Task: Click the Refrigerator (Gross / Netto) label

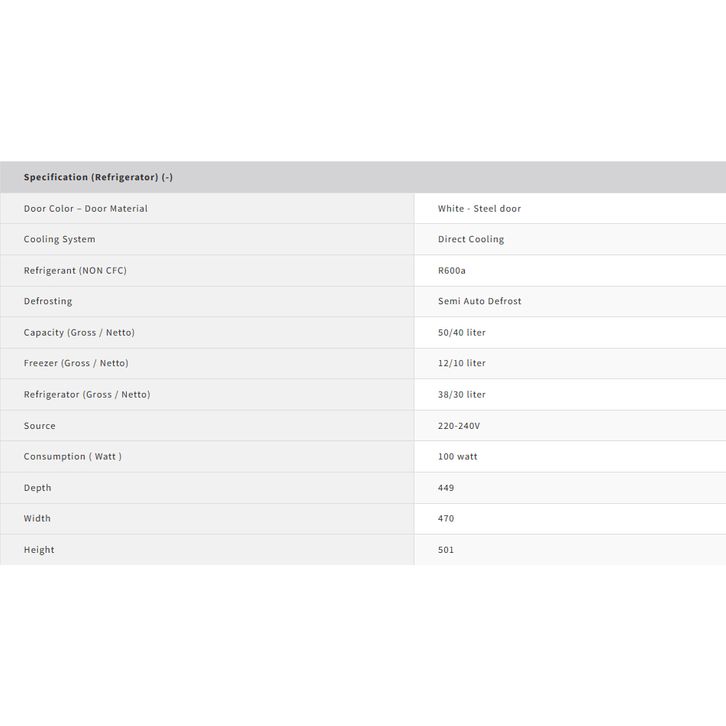Action: pos(87,394)
